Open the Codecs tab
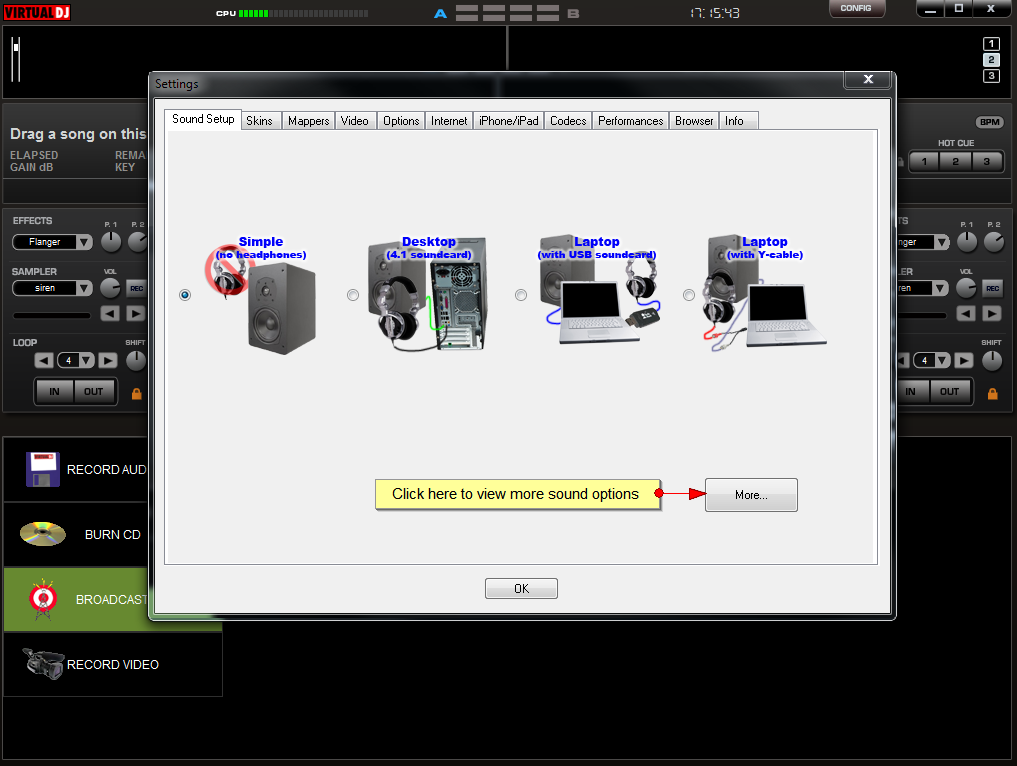1017x766 pixels. click(568, 121)
